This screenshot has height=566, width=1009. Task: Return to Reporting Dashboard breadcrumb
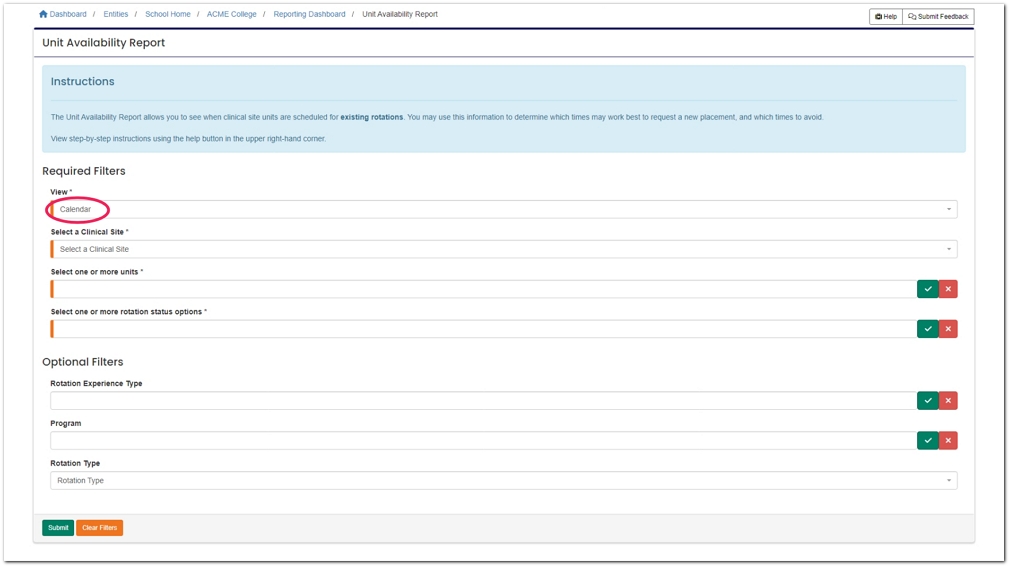click(x=310, y=14)
